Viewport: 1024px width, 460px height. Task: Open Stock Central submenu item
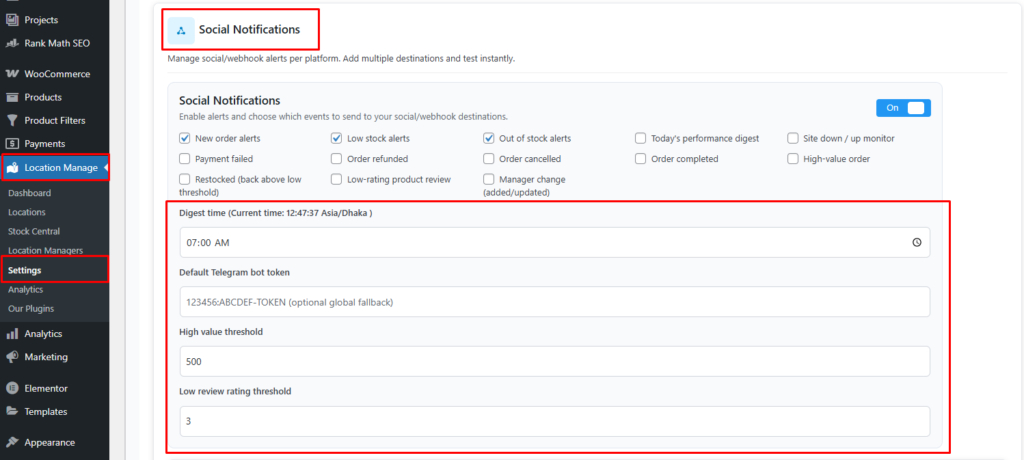coord(35,231)
